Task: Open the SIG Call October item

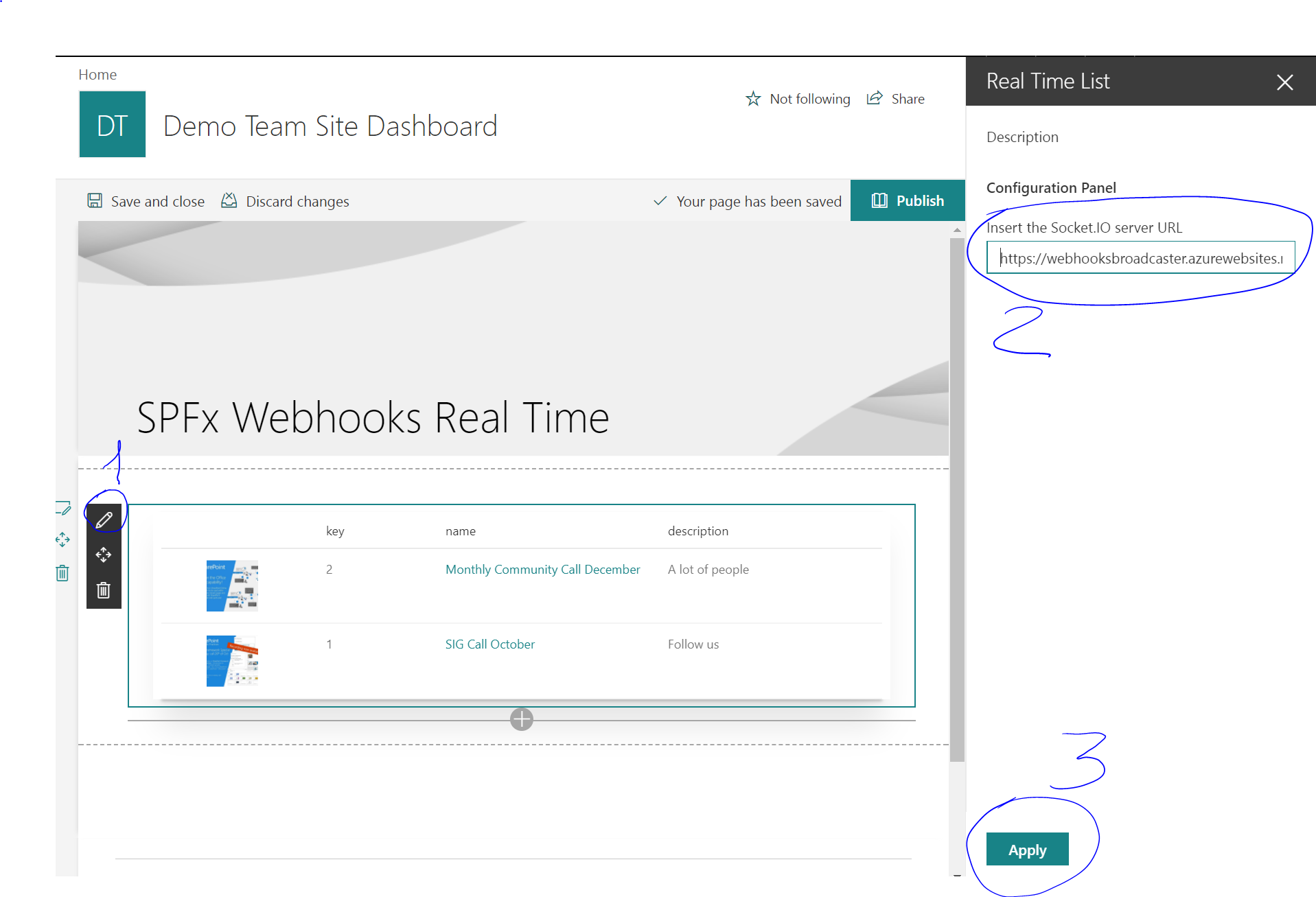Action: [489, 644]
